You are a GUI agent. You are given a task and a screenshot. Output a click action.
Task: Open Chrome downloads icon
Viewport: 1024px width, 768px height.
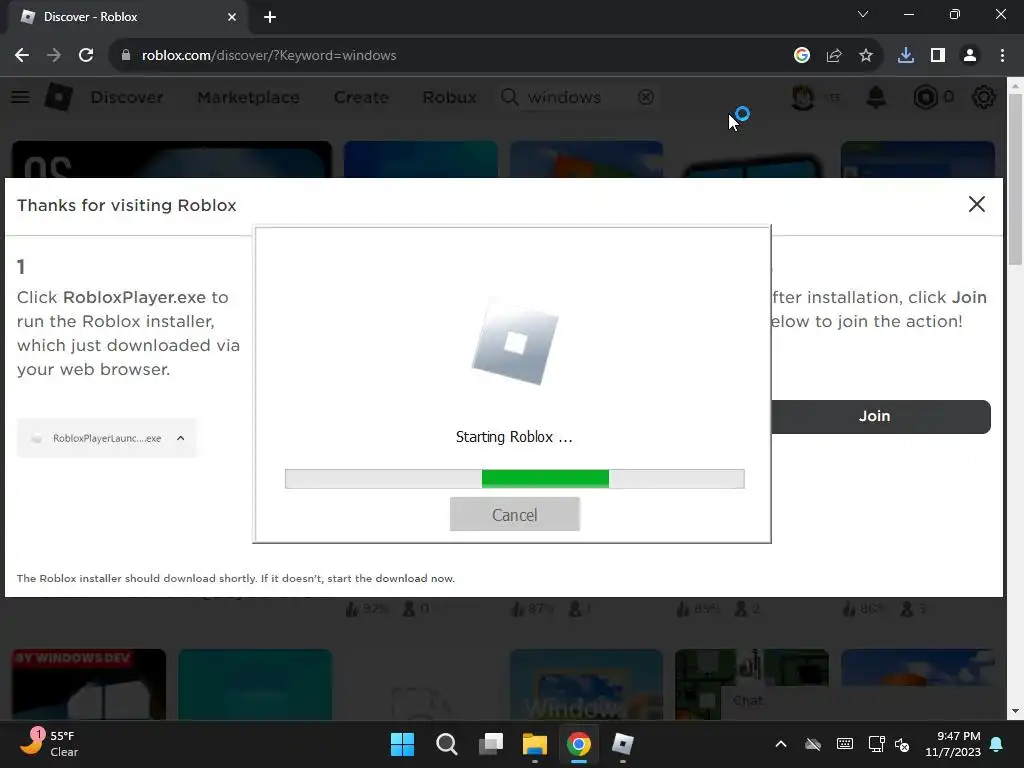(x=906, y=56)
